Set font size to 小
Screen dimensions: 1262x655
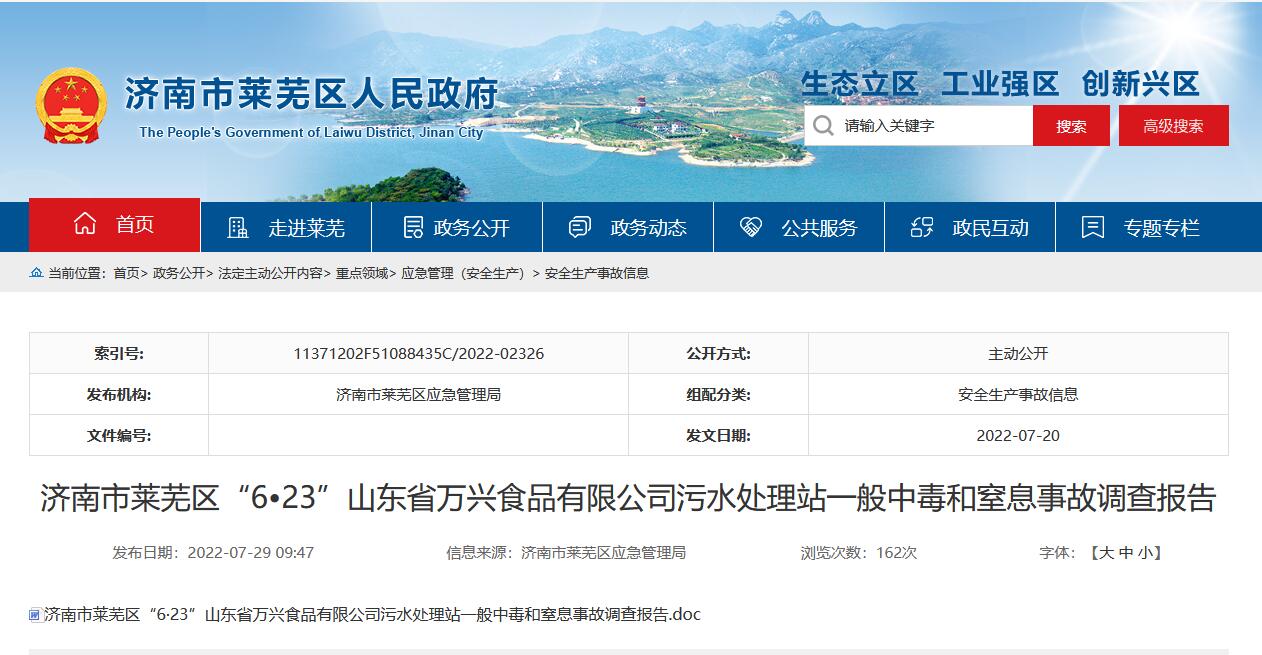(1145, 553)
